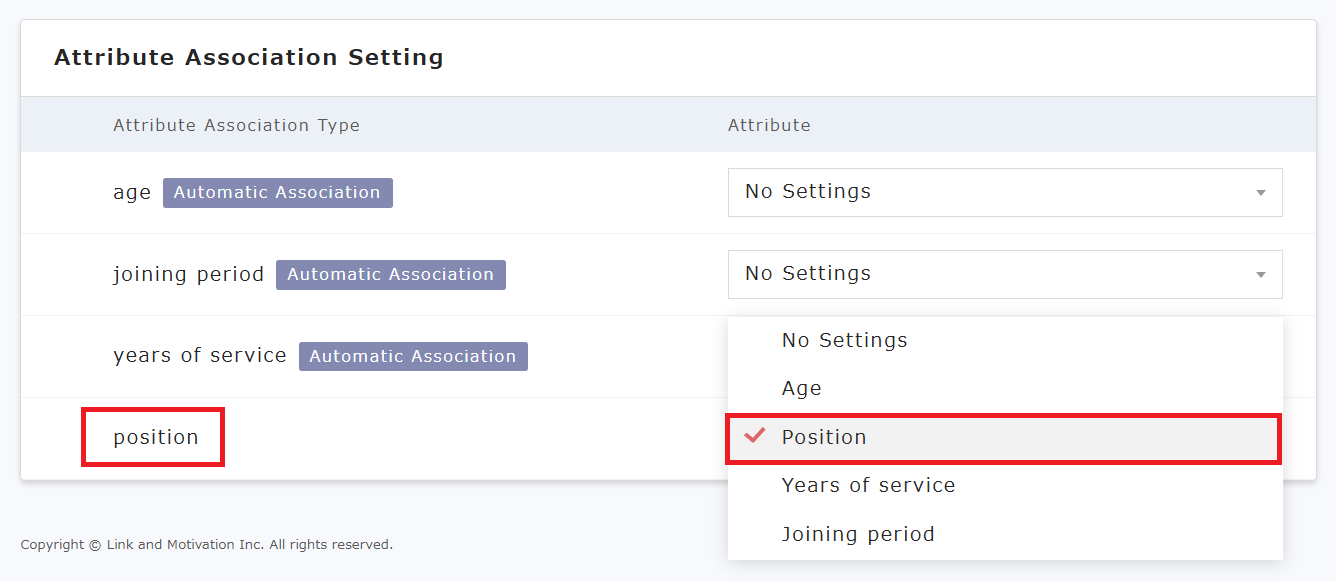Click the "No Settings" value in joining period row
The width and height of the screenshot is (1336, 581).
[x=808, y=274]
